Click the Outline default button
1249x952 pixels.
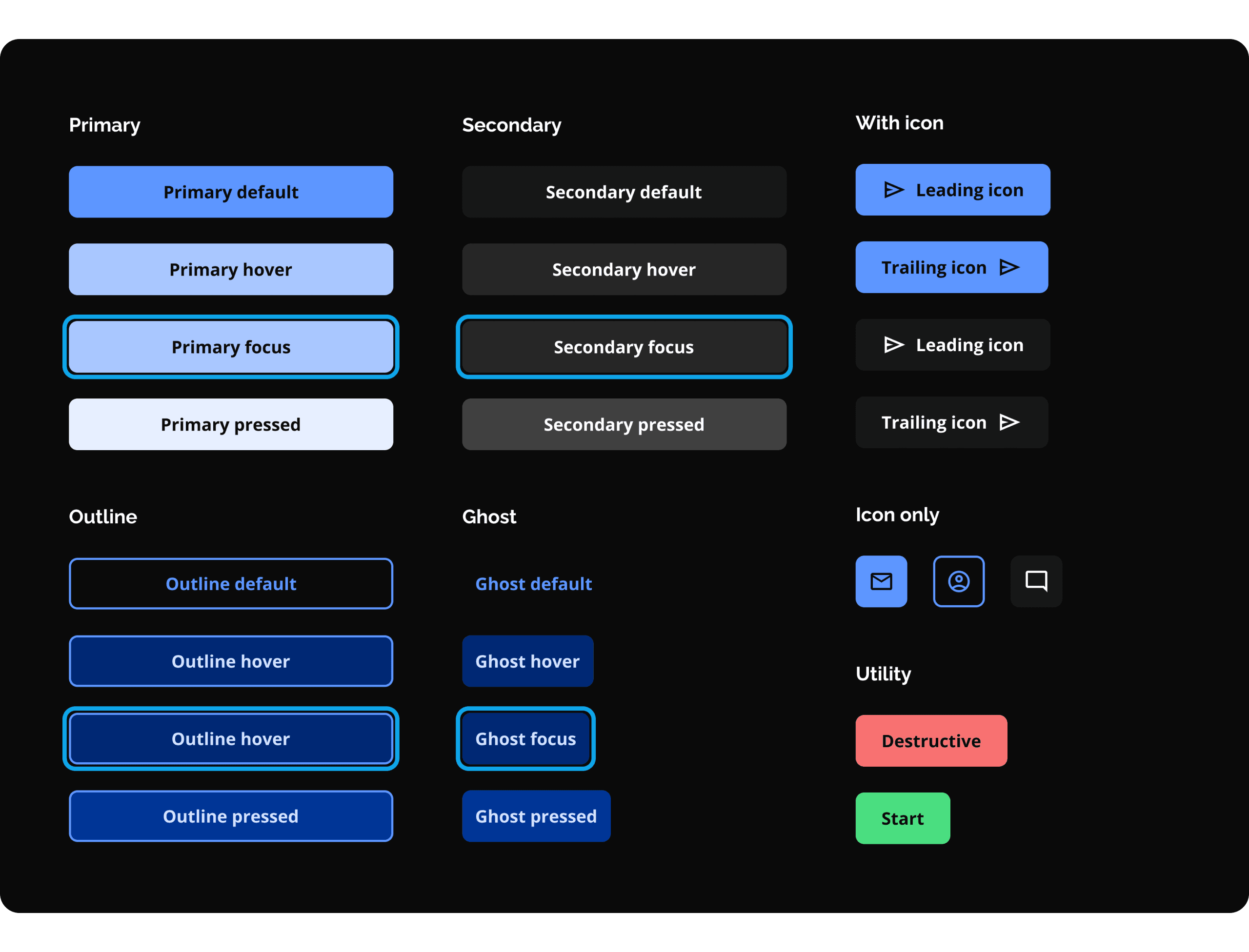[x=231, y=584]
